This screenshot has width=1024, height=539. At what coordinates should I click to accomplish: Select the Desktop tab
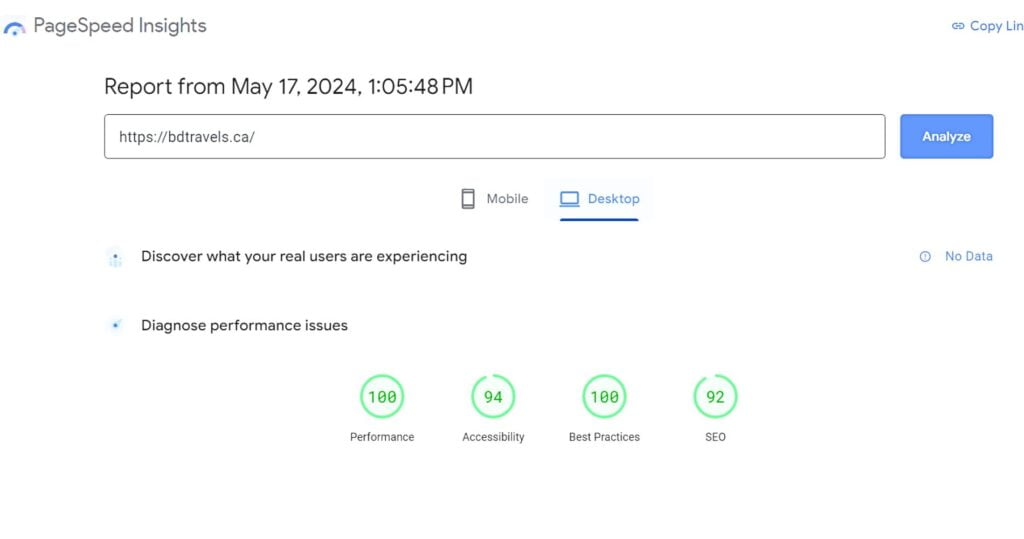click(599, 199)
